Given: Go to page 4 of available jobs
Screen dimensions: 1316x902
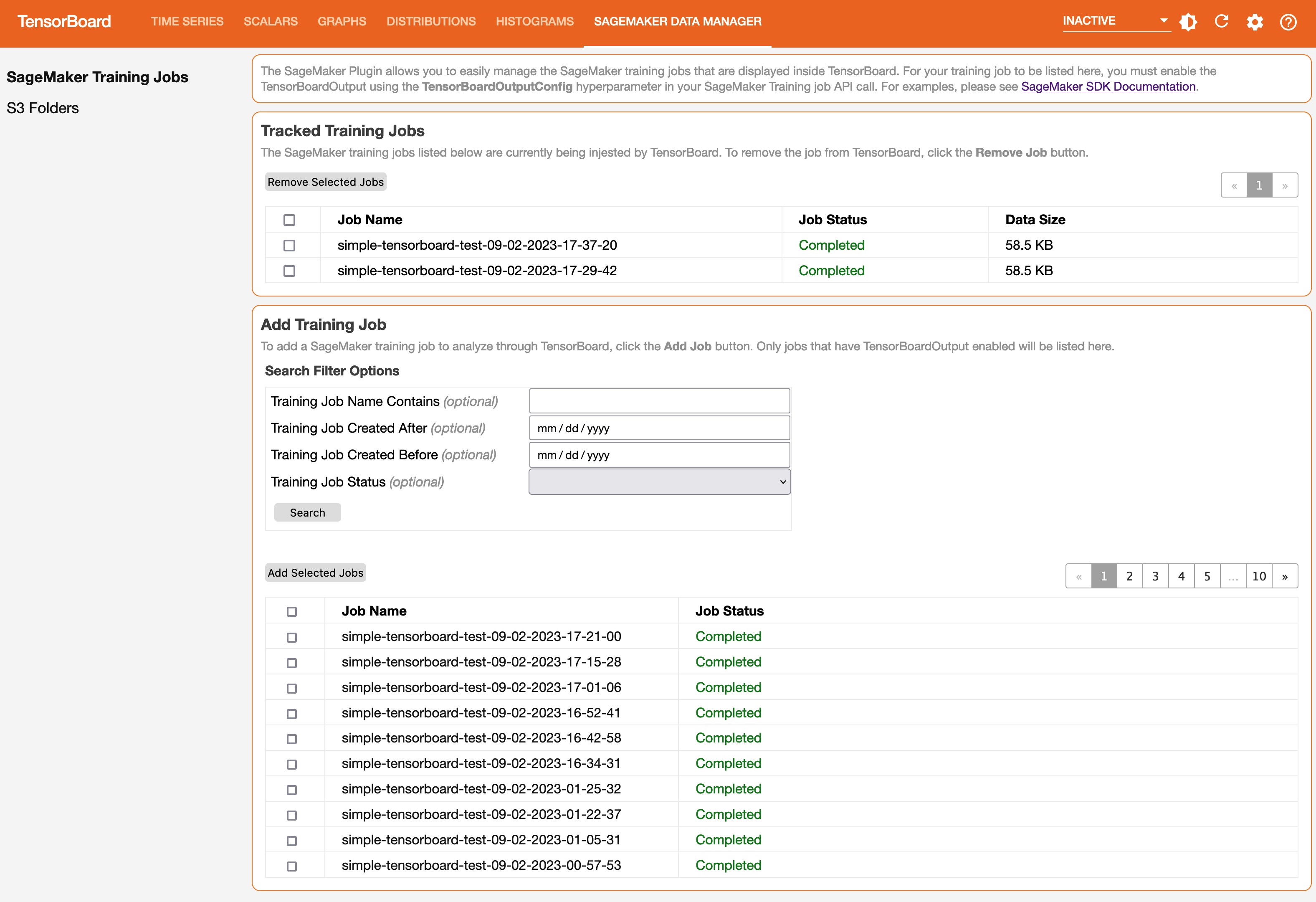Looking at the screenshot, I should (x=1181, y=576).
